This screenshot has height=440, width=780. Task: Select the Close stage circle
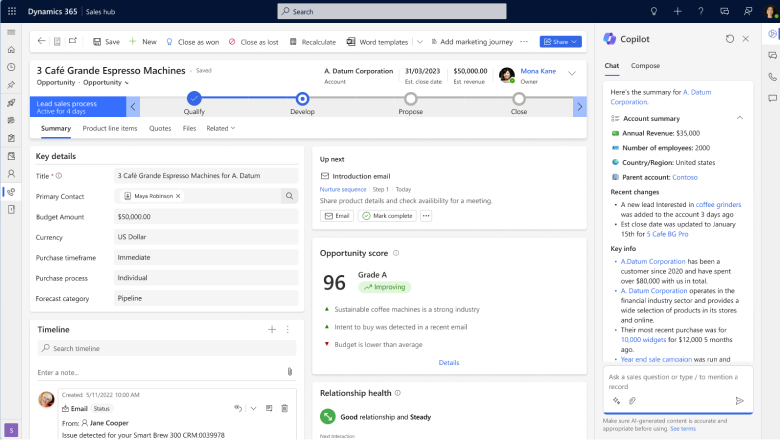[x=519, y=98]
